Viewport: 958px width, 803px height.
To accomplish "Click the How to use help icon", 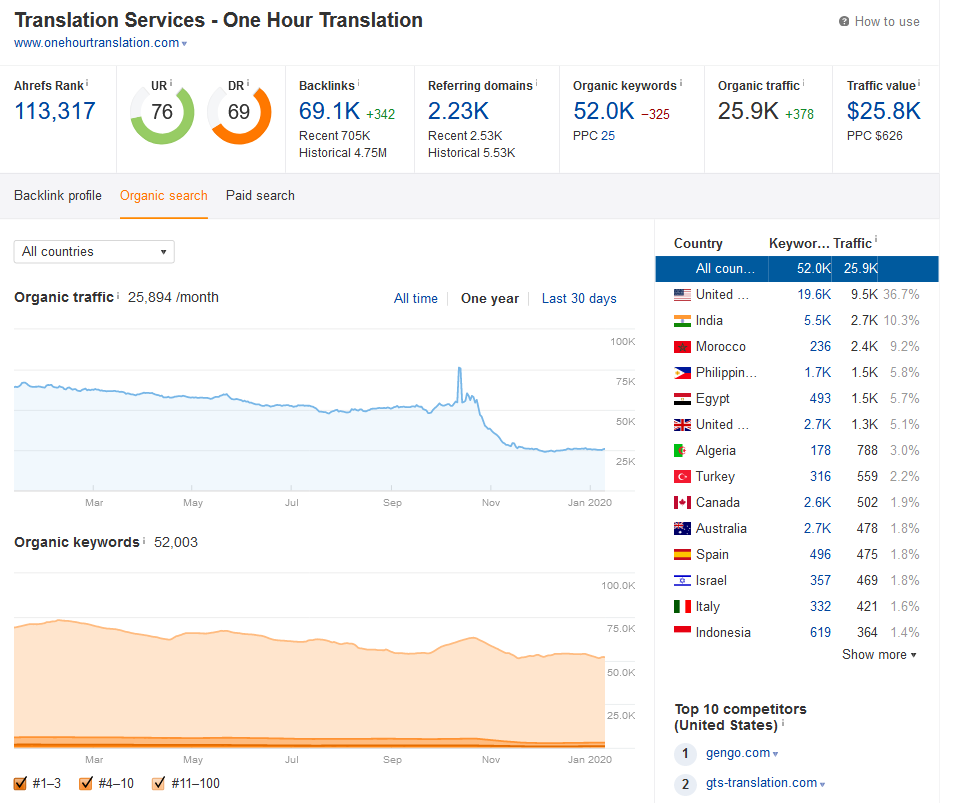I will [x=844, y=21].
